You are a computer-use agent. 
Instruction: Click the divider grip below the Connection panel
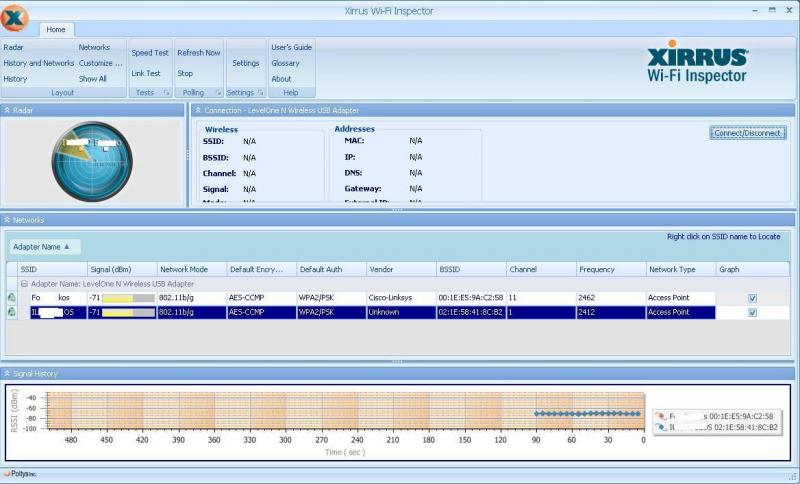(x=397, y=210)
